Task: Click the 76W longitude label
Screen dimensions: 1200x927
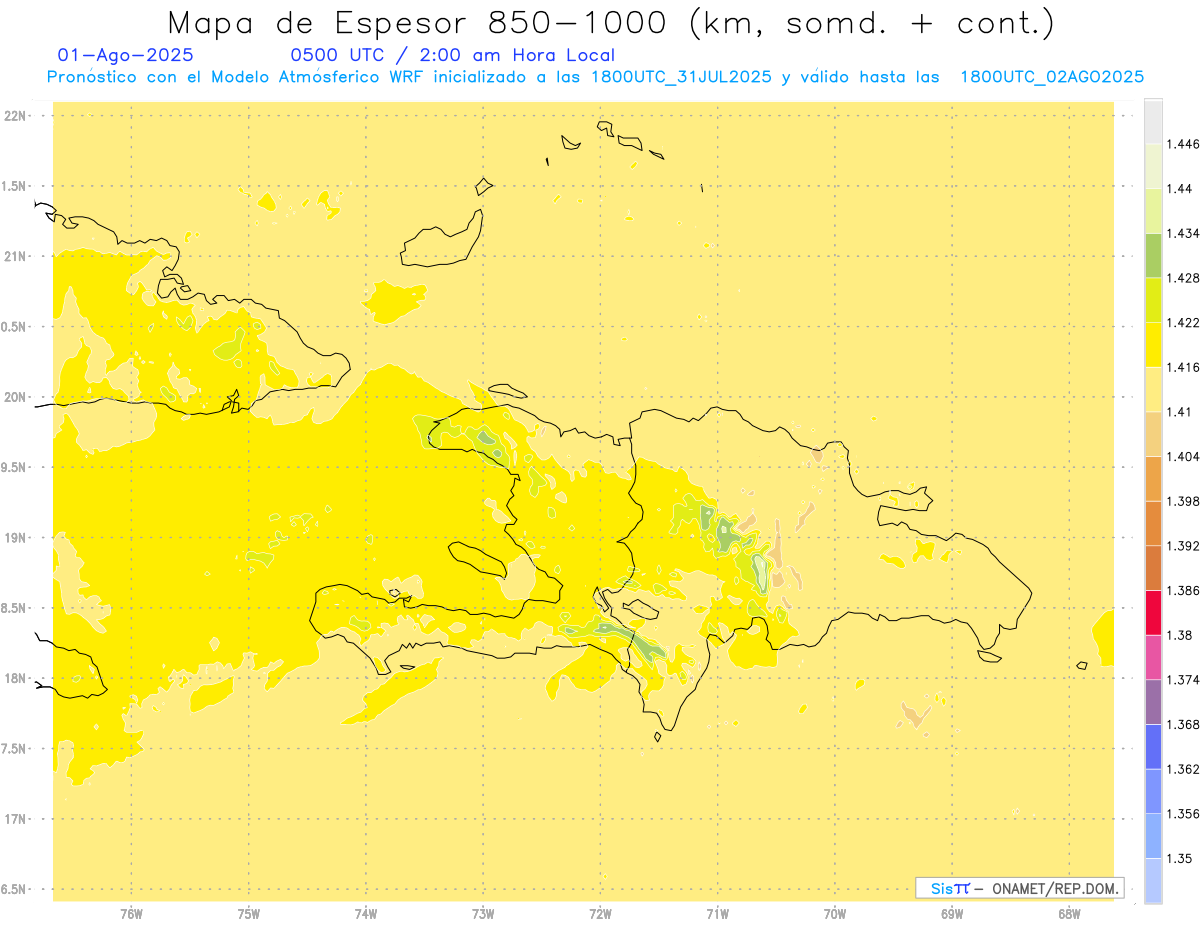Action: [x=131, y=913]
